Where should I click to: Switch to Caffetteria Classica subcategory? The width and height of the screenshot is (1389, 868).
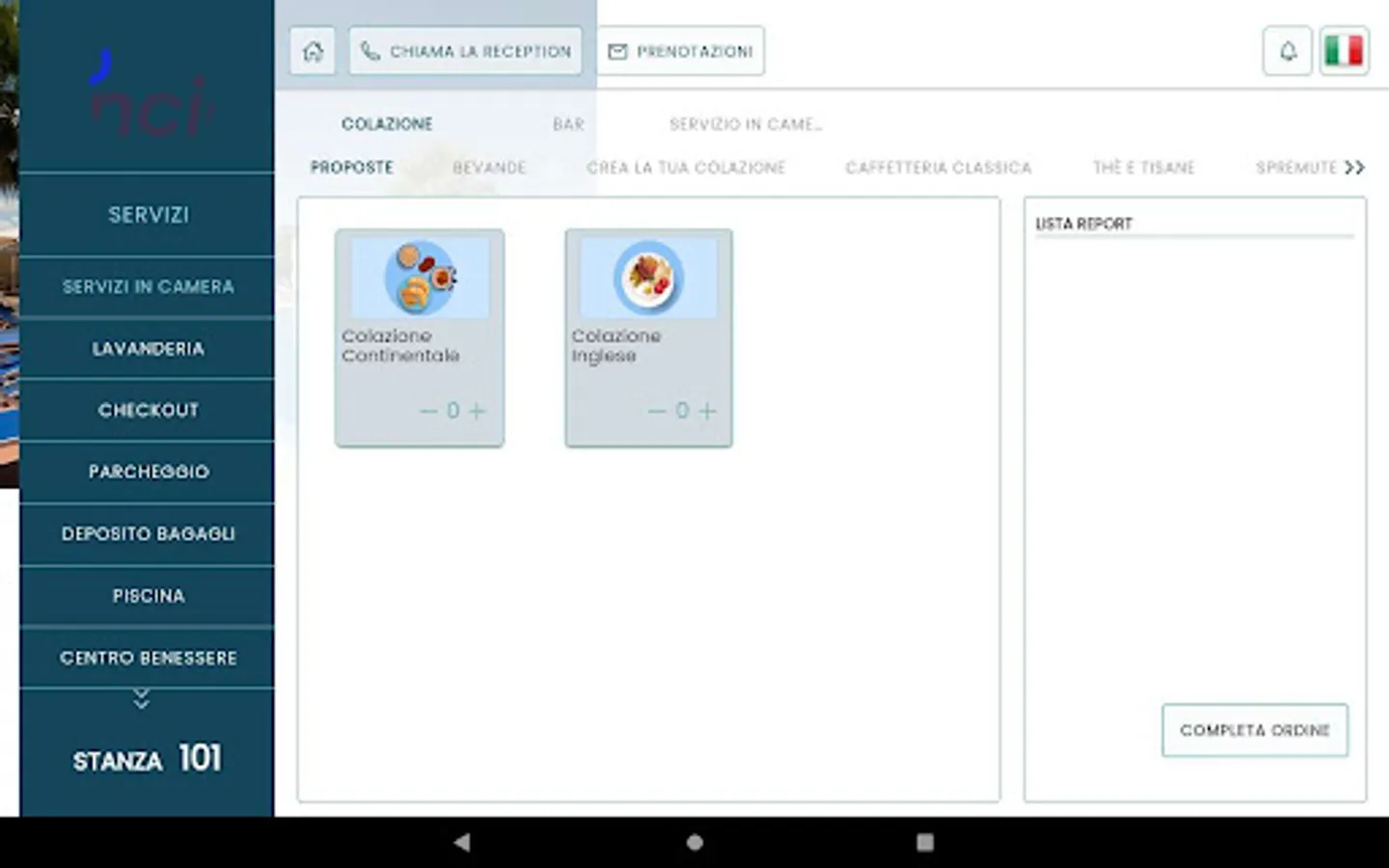pos(939,168)
